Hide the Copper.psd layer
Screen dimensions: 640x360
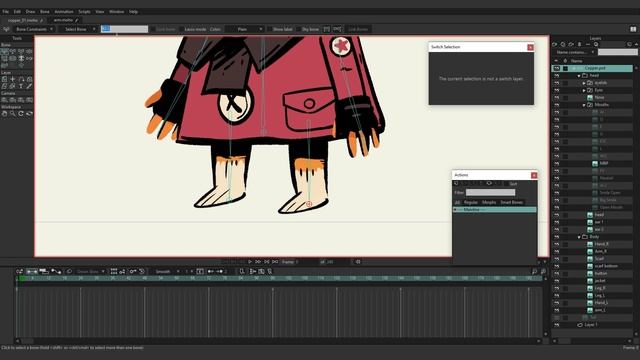556,68
